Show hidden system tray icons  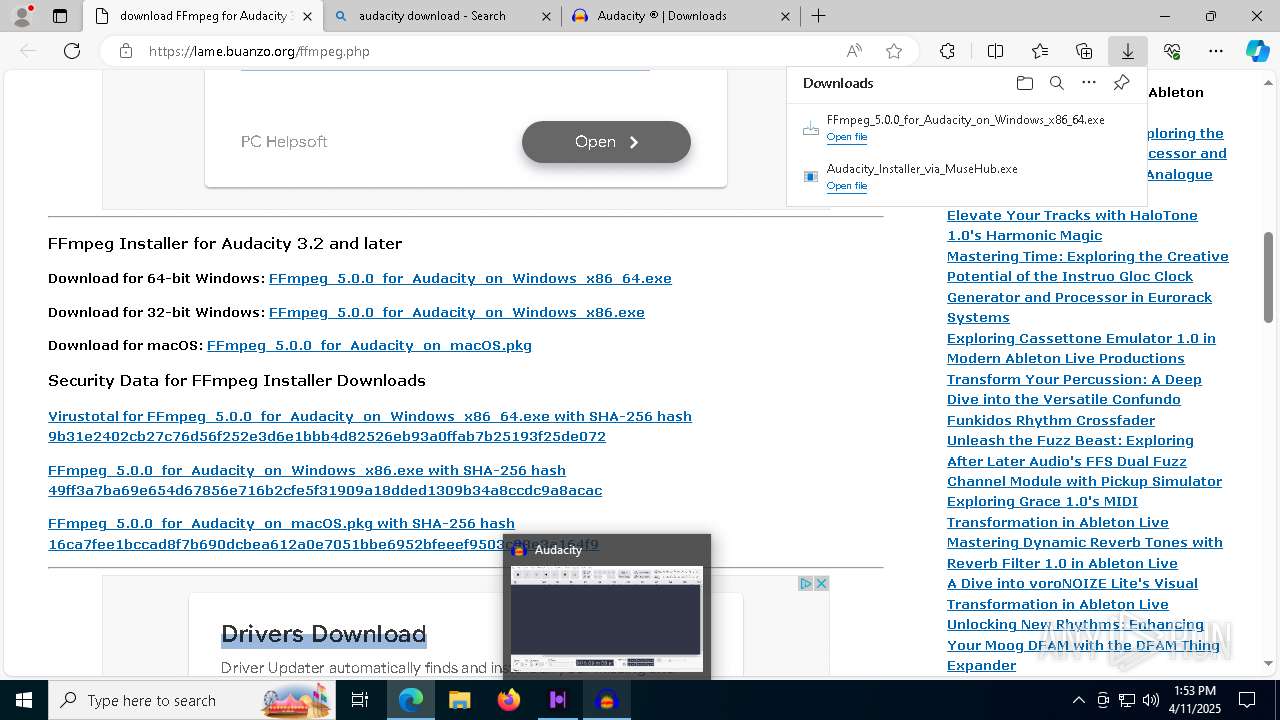[x=1078, y=700]
